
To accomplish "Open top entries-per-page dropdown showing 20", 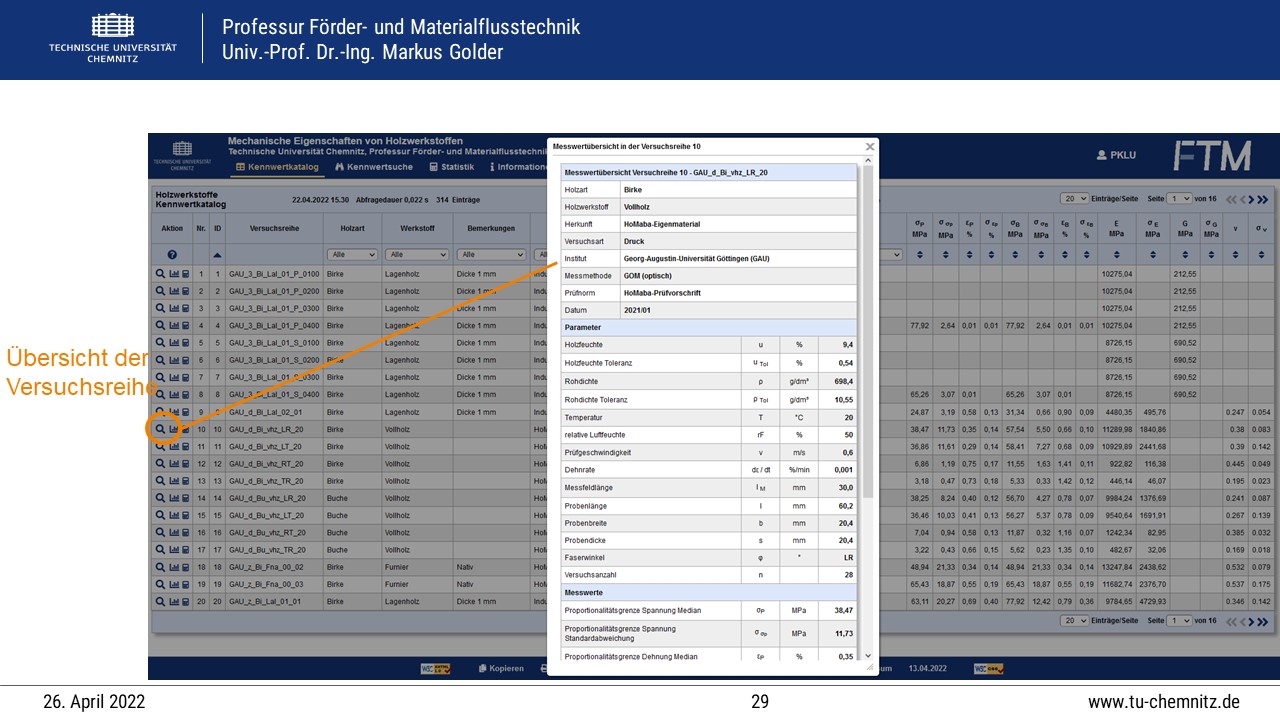I will click(x=1075, y=199).
